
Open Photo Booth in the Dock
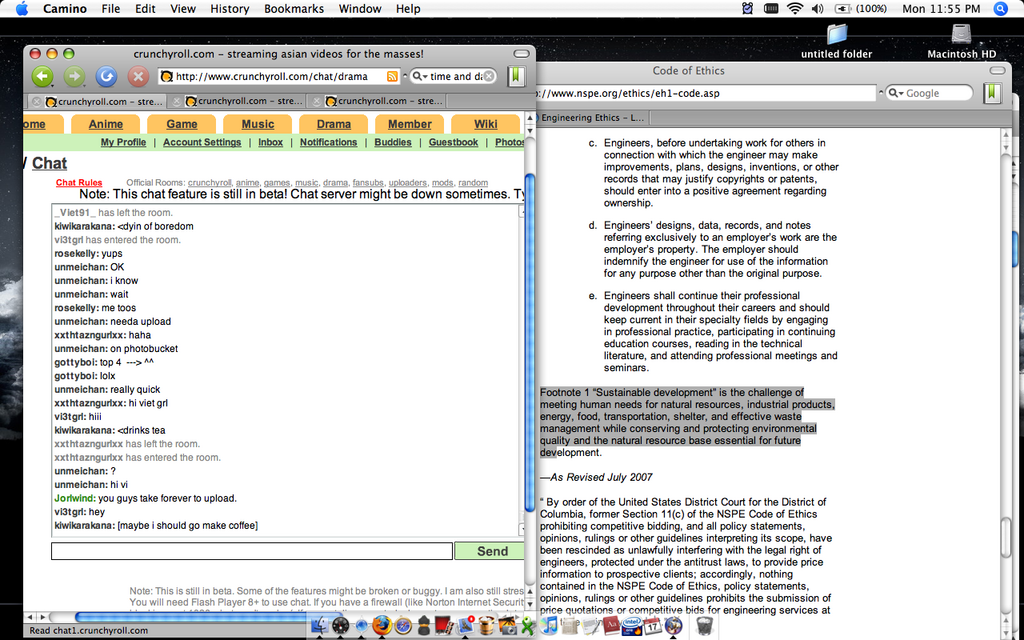coord(445,625)
